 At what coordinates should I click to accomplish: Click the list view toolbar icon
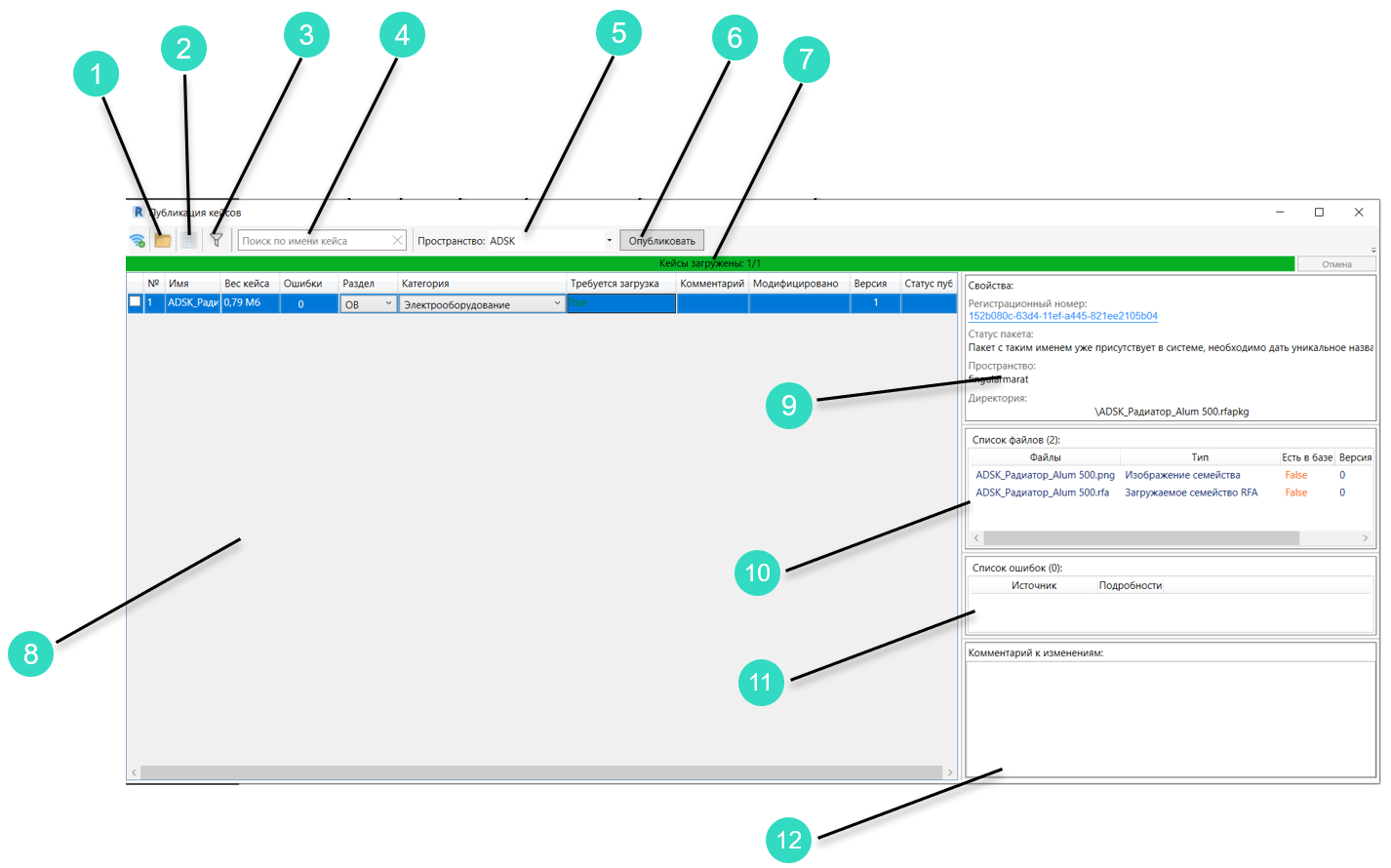(189, 240)
